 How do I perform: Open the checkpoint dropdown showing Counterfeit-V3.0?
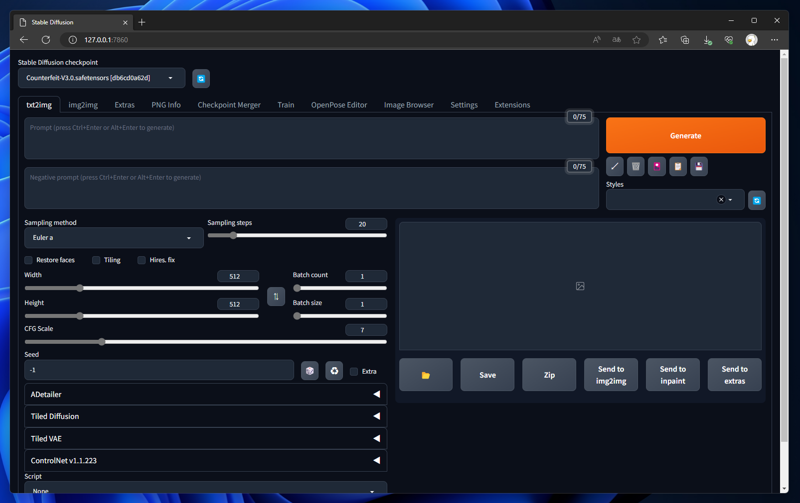(102, 78)
